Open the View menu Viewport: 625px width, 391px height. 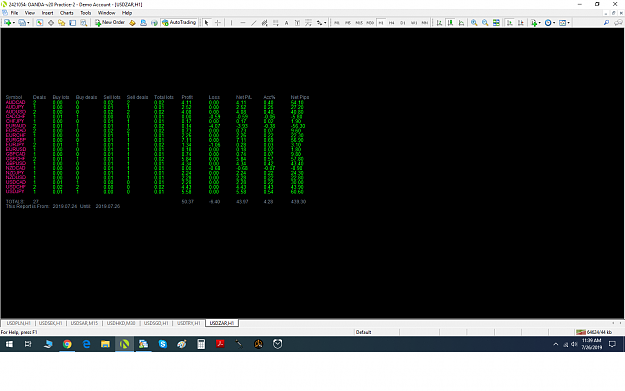[30, 13]
